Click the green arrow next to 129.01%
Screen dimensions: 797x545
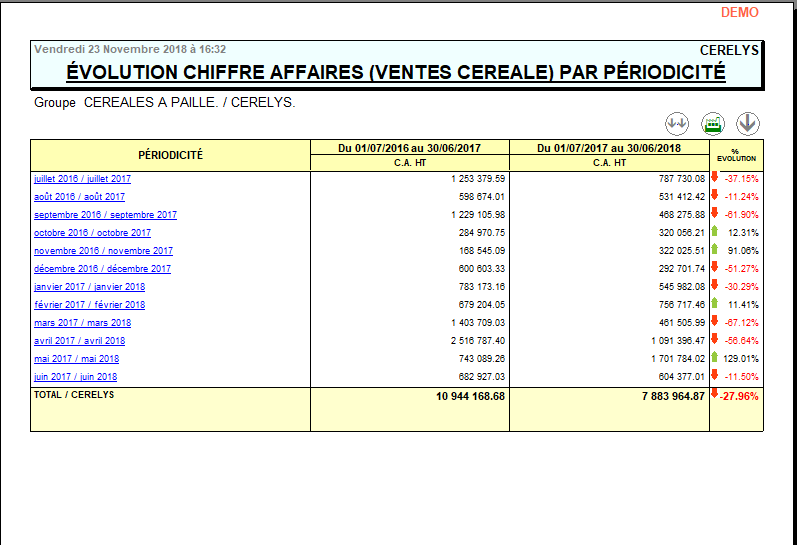coord(715,357)
